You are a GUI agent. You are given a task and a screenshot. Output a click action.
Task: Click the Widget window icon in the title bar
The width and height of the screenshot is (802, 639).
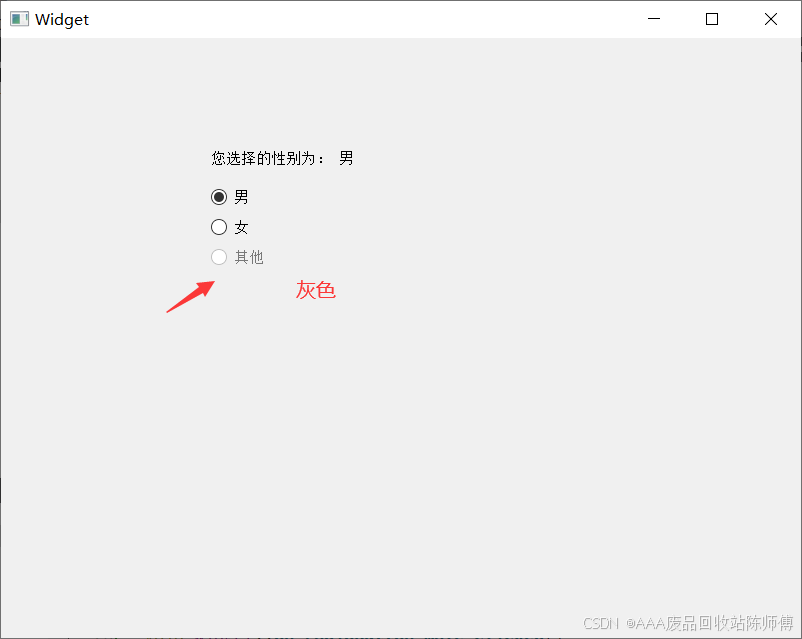click(x=19, y=19)
